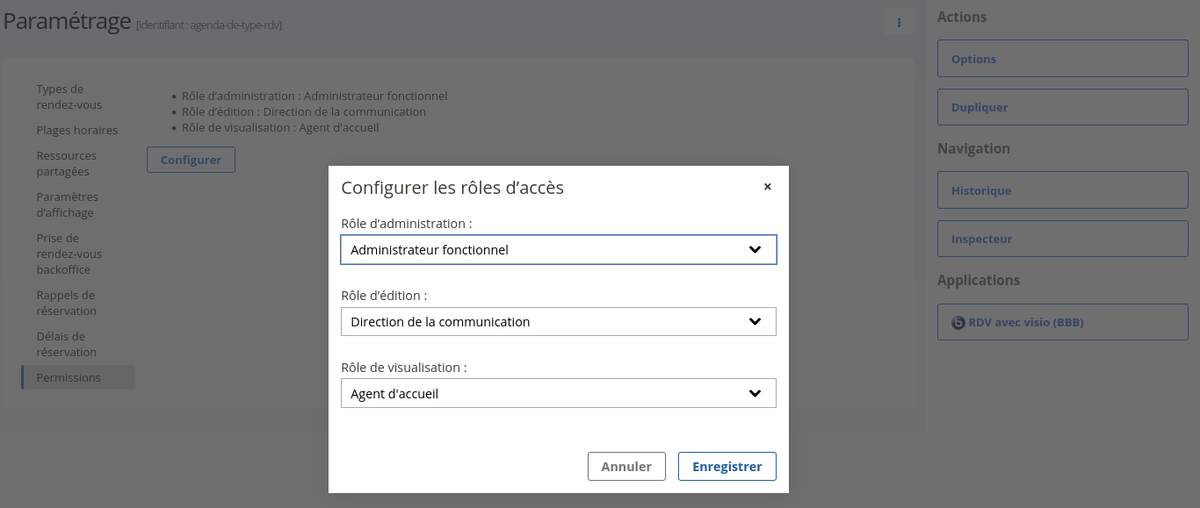Cancel with the Annuler button
Viewport: 1200px width, 508px height.
click(626, 467)
